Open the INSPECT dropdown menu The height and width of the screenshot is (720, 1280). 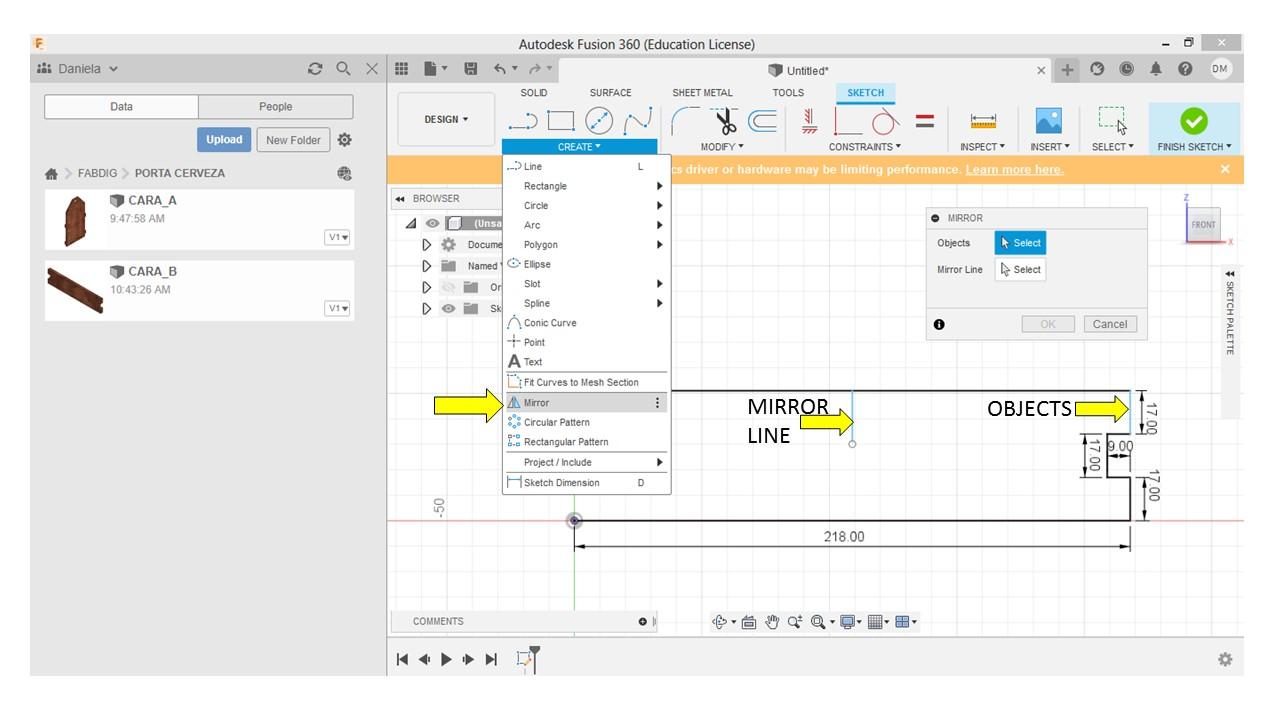(x=982, y=147)
